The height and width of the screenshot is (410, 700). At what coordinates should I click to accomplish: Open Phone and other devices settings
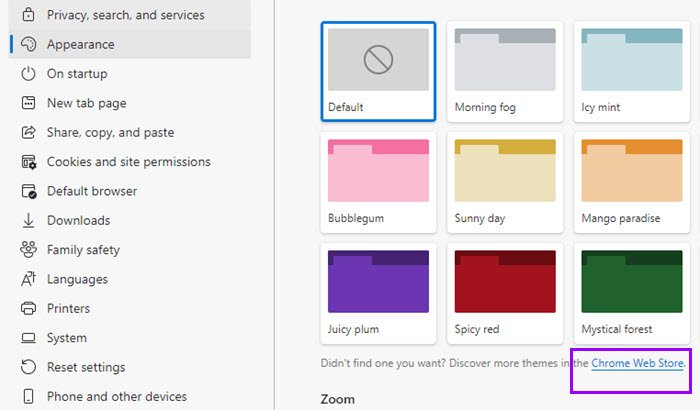pyautogui.click(x=129, y=396)
